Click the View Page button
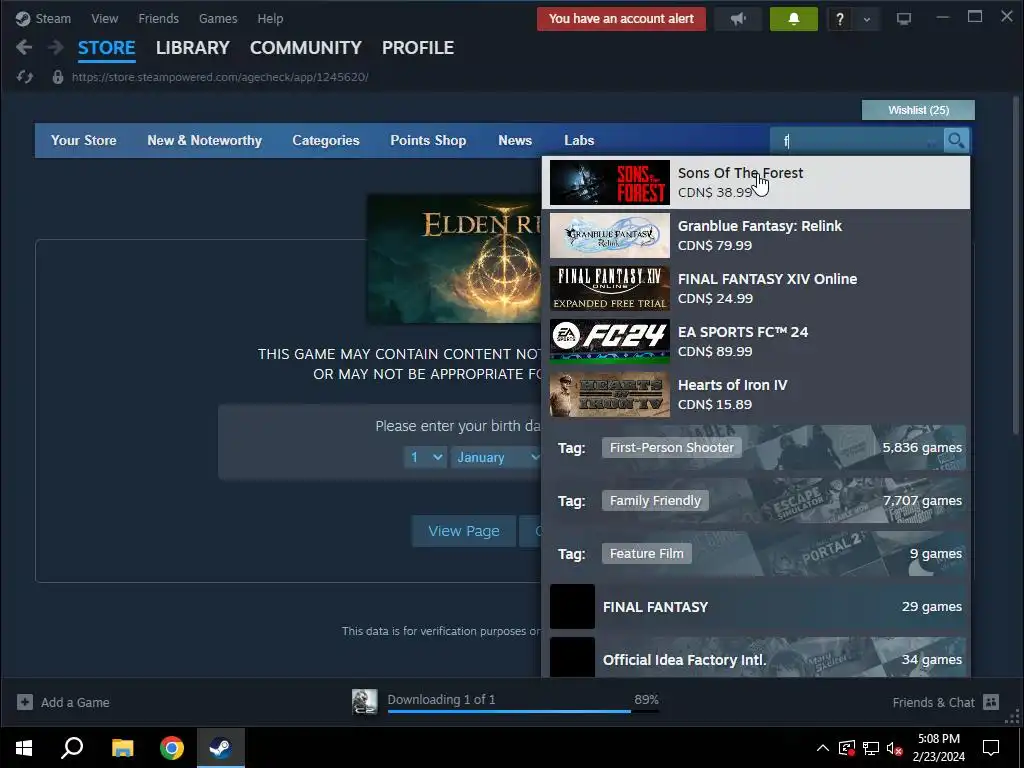Image resolution: width=1024 pixels, height=768 pixels. click(x=464, y=531)
